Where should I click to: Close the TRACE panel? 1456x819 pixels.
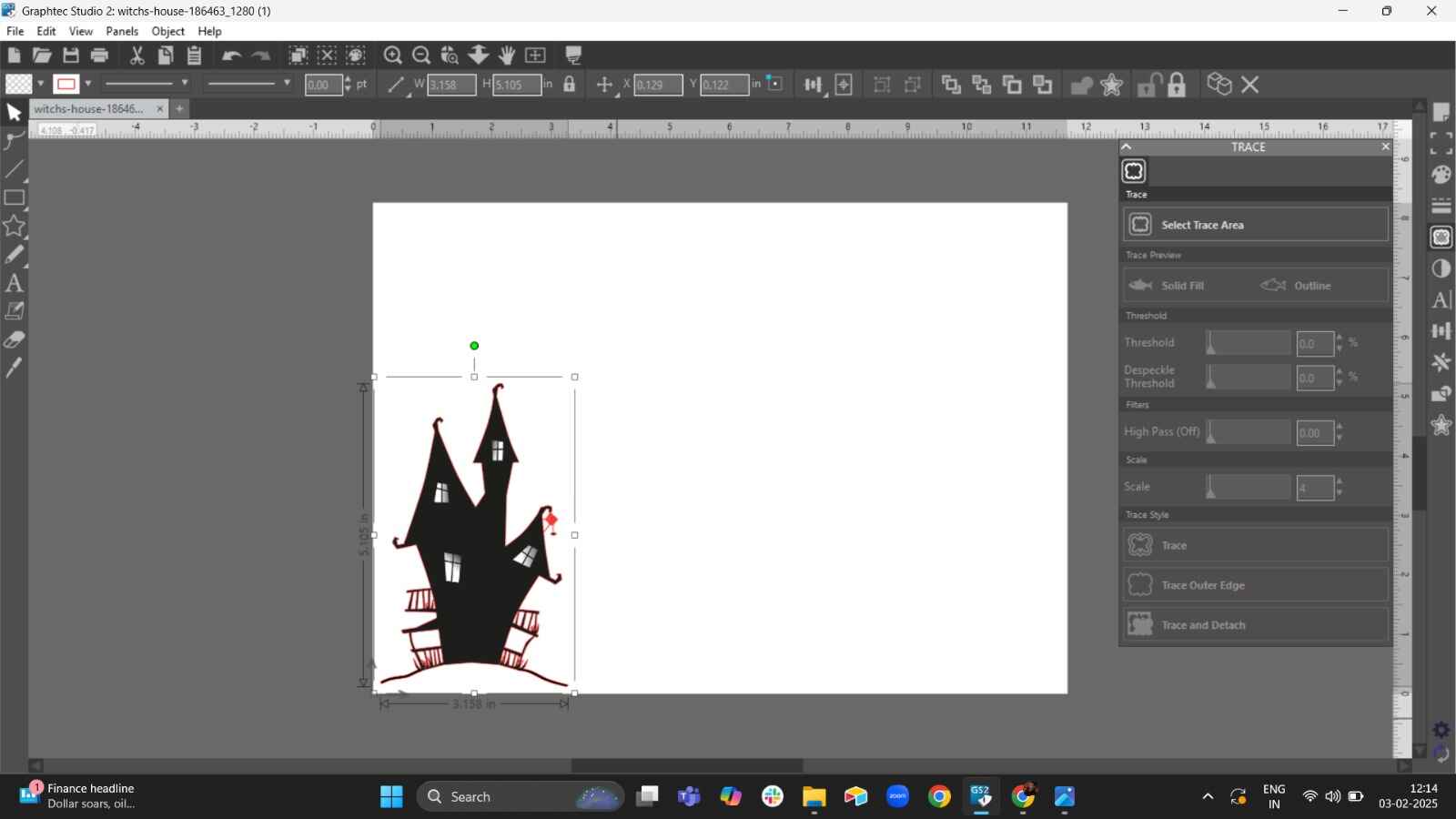(1385, 147)
